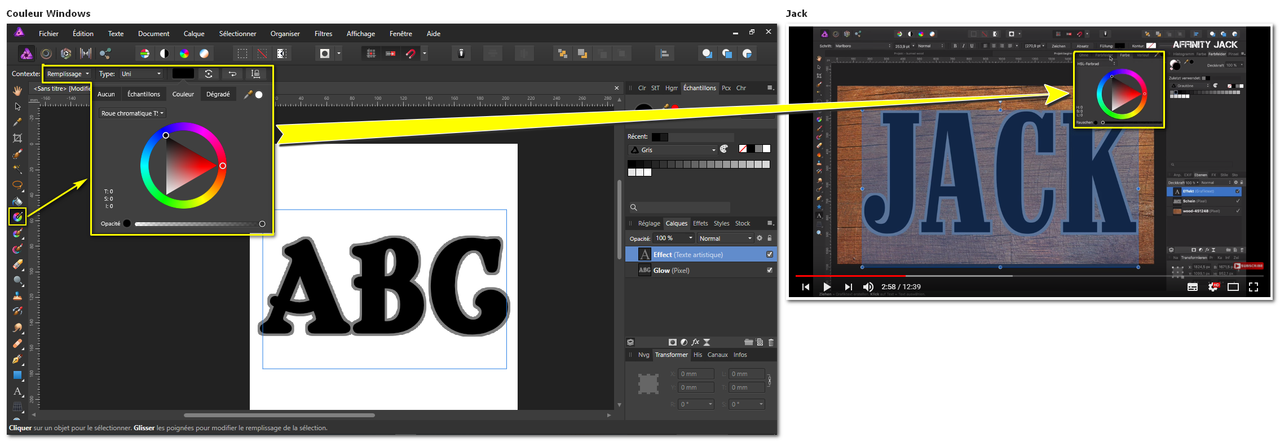Select the Freehand Selection lasso tool
Viewport: 1280px width, 442px height.
(18, 185)
